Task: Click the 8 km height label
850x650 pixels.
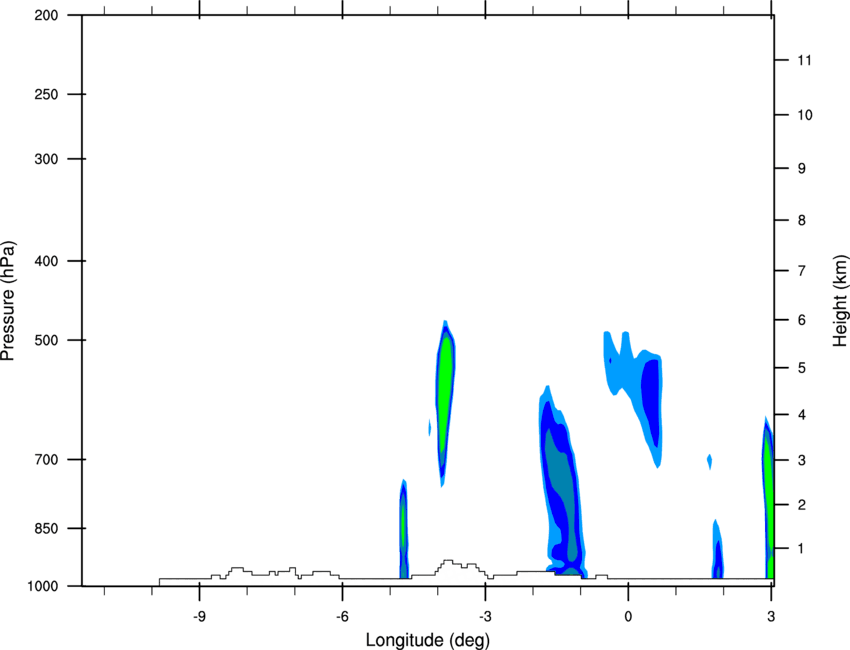Action: (x=802, y=220)
